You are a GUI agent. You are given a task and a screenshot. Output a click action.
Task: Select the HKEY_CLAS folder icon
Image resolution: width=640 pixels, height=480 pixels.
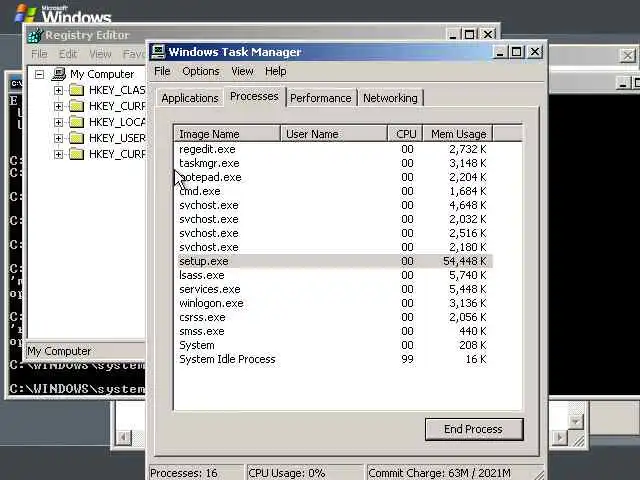coord(76,90)
